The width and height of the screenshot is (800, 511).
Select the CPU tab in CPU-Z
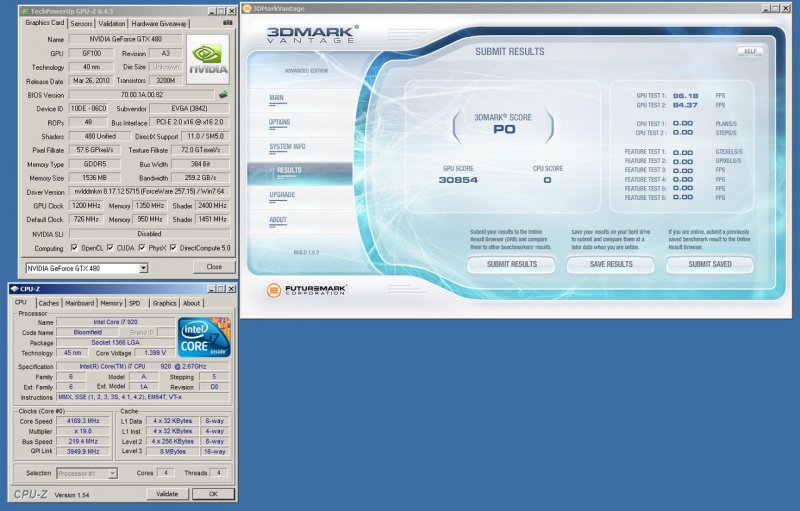21,302
